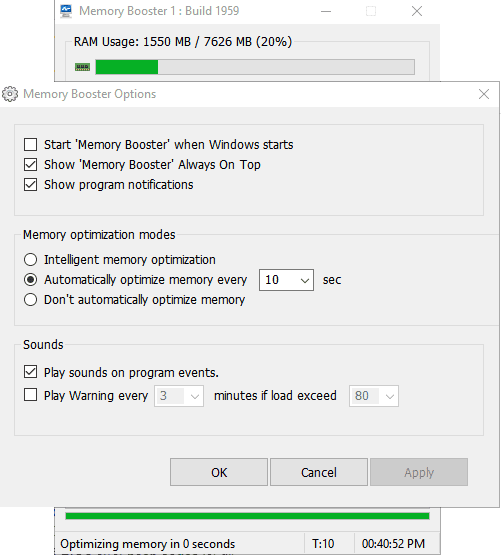Disable Show program notifications checkbox
Image resolution: width=501 pixels, height=555 pixels.
30,184
